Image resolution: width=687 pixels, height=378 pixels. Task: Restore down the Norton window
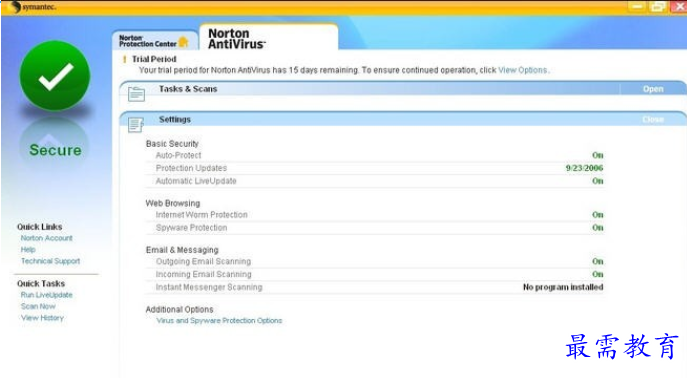[x=657, y=7]
